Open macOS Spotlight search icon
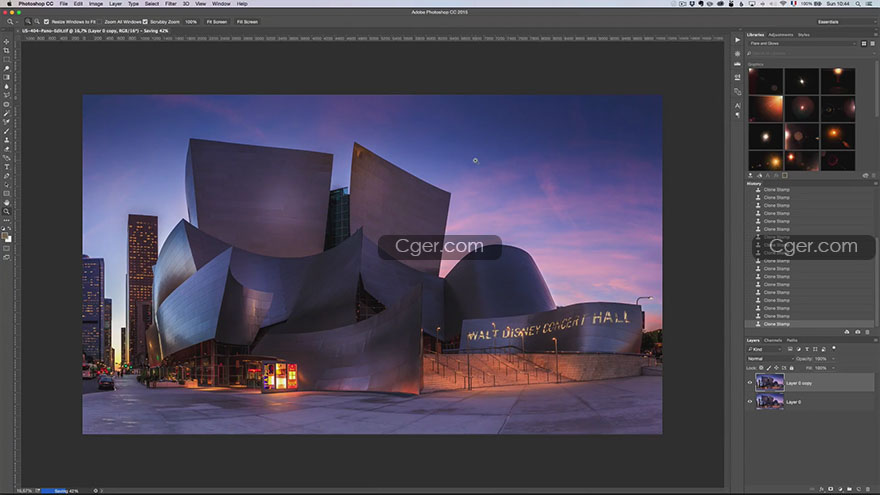 (858, 3)
